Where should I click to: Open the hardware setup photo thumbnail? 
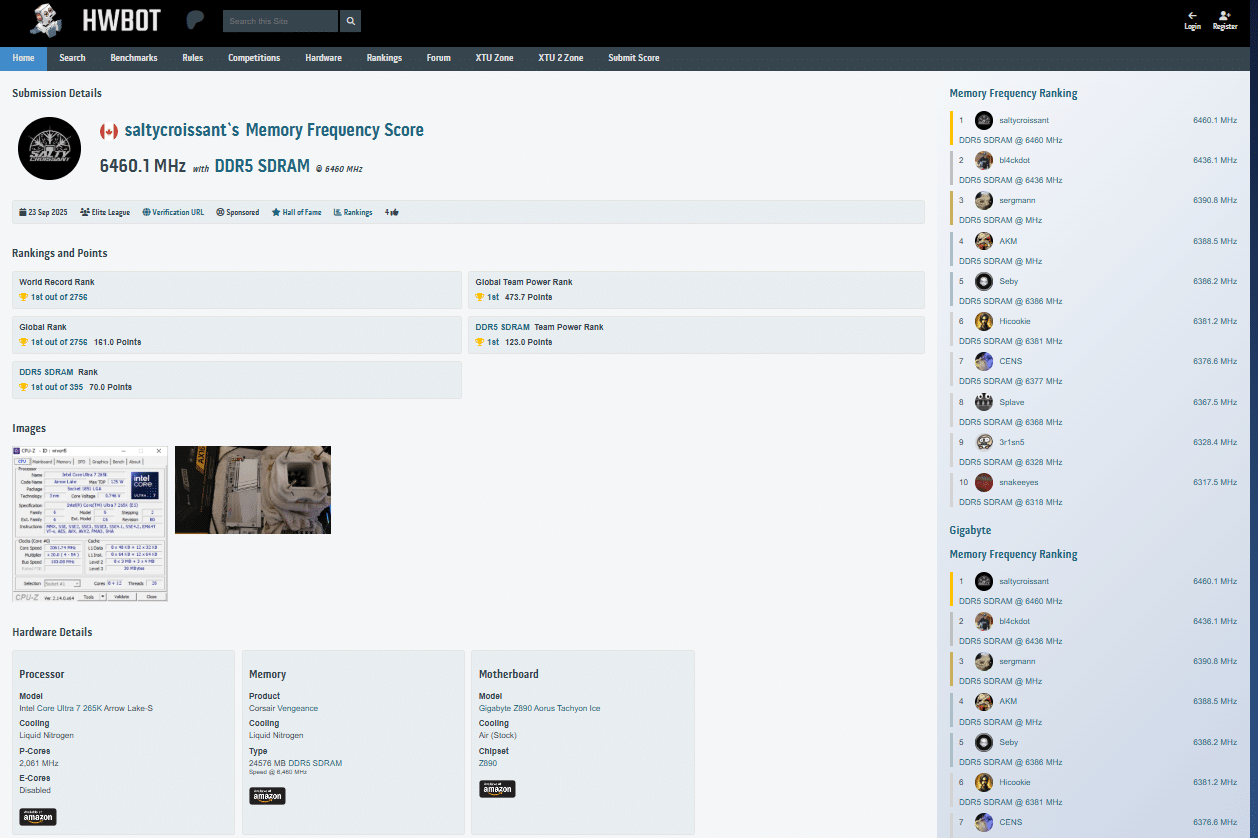click(x=252, y=489)
